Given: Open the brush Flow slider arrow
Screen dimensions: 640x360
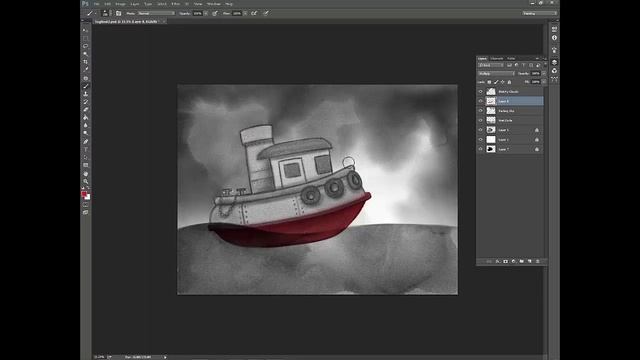Looking at the screenshot, I should point(245,13).
